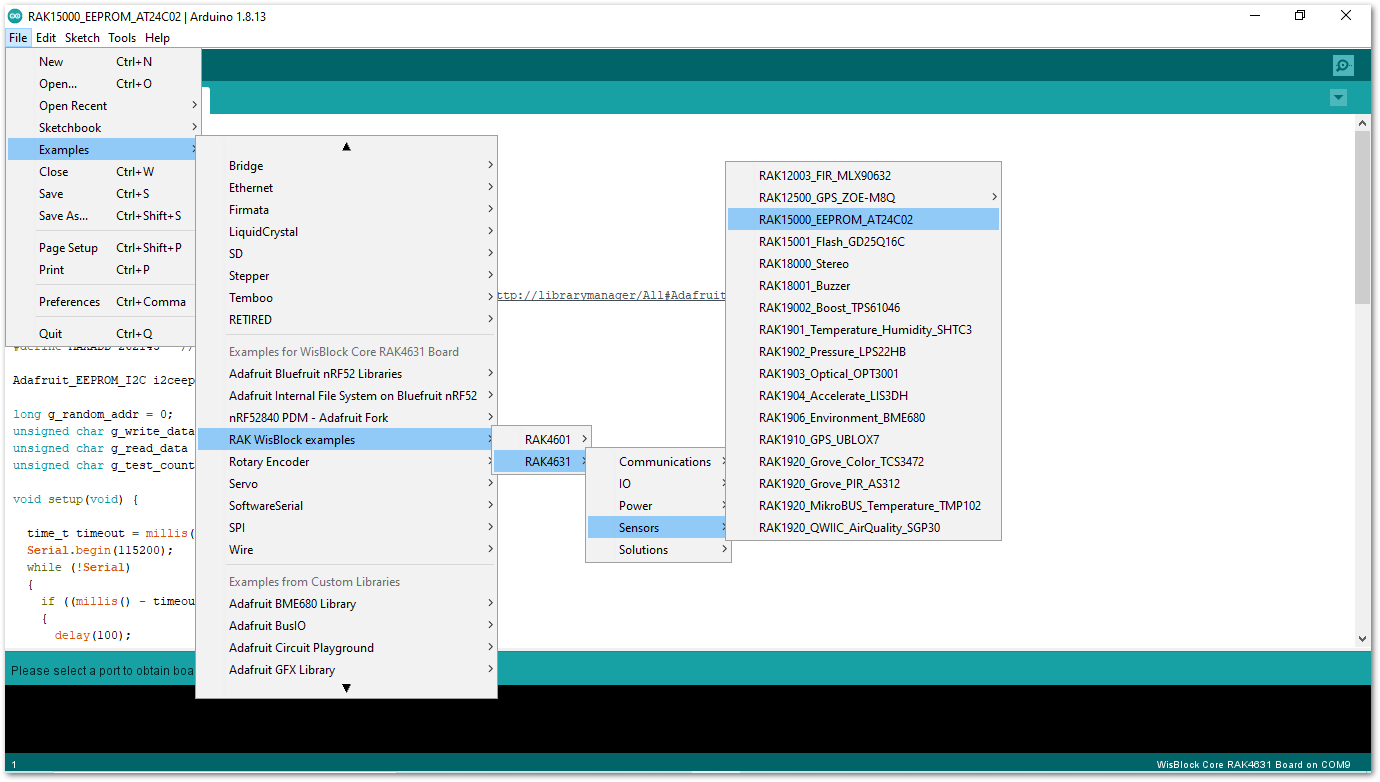
Task: Open Adafruit Circuit Playground examples
Action: pyautogui.click(x=346, y=648)
